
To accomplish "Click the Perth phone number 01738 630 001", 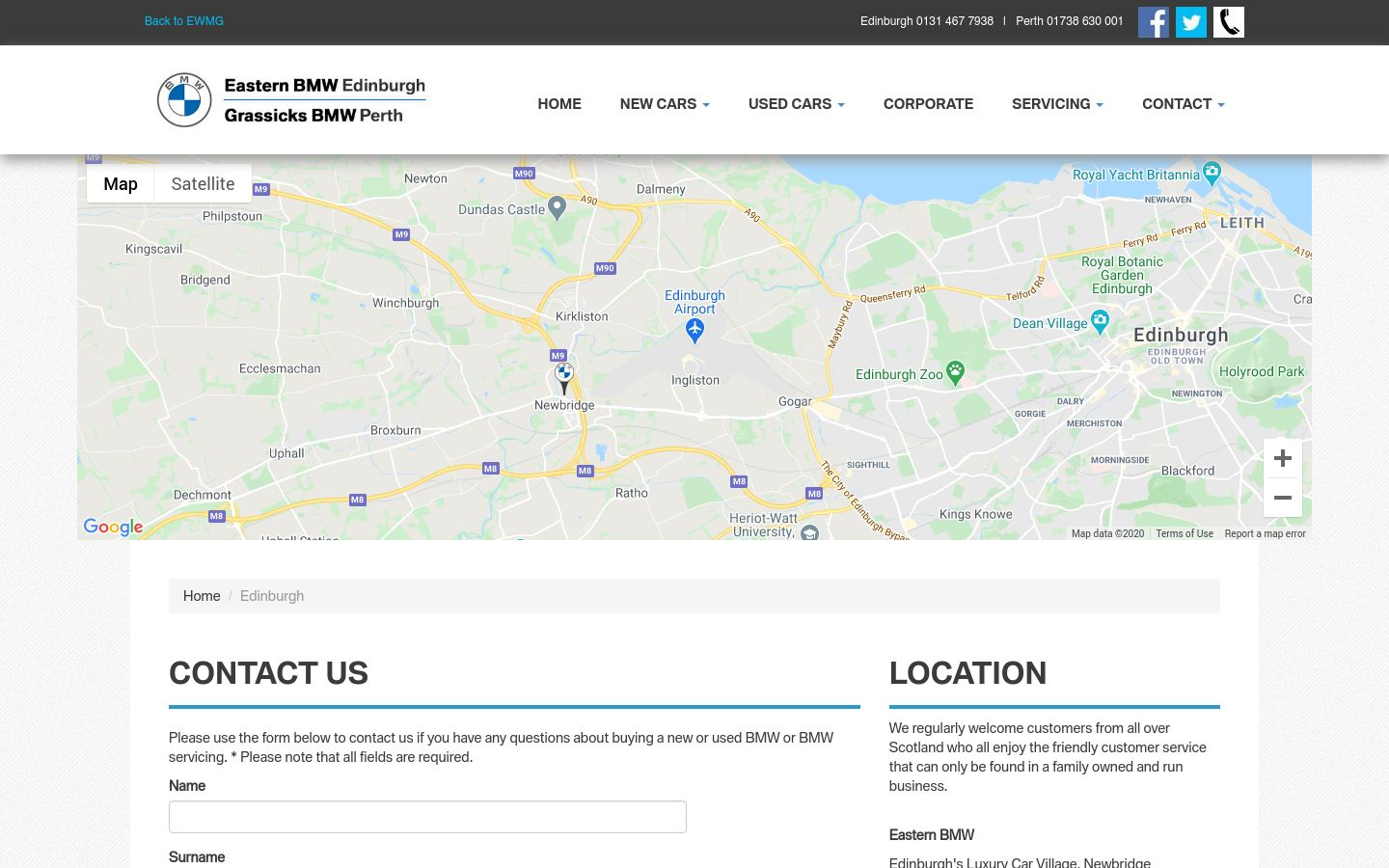I will coord(1085,21).
